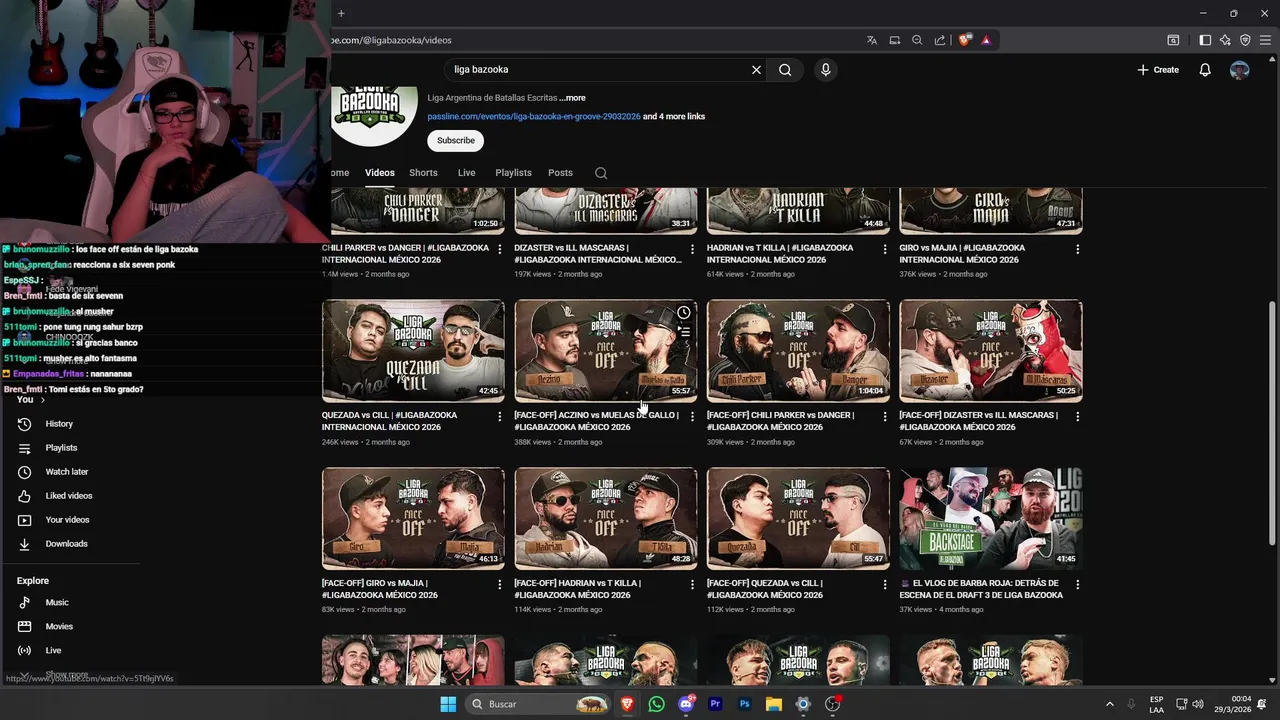Click the share page icon in address bar

(940, 40)
